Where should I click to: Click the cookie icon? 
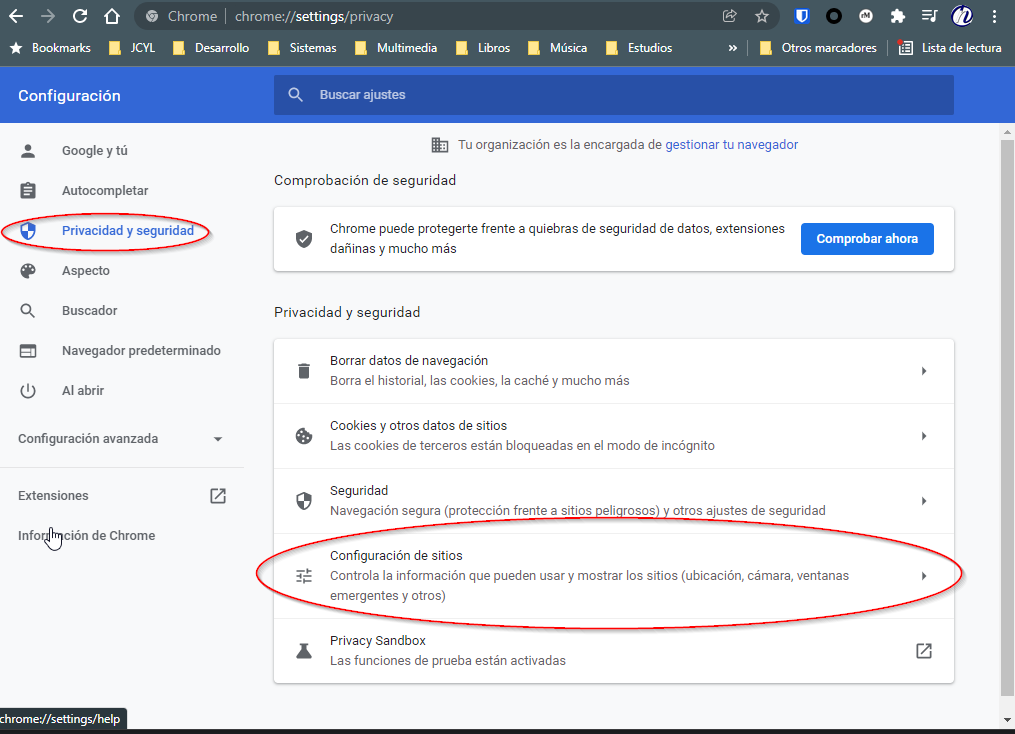coord(304,436)
